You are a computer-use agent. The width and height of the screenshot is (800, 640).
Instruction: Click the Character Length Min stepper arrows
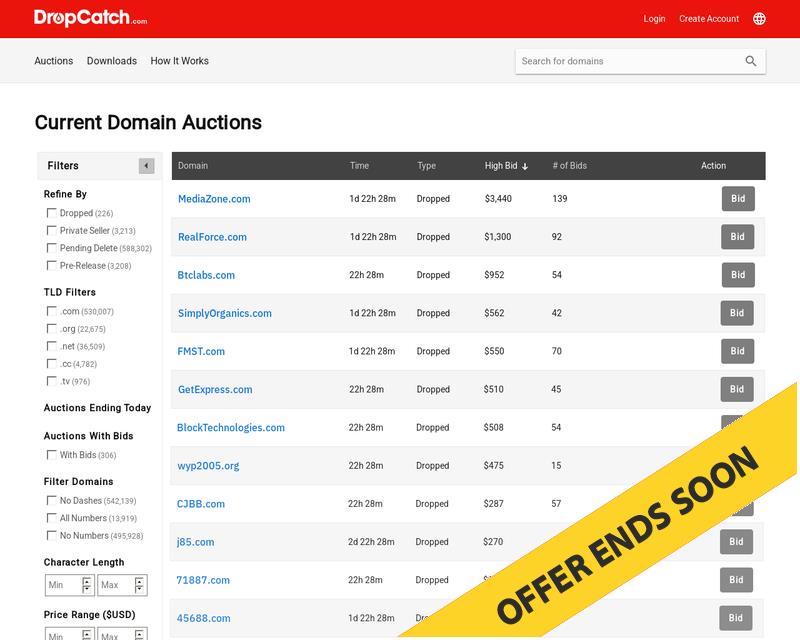[87, 585]
